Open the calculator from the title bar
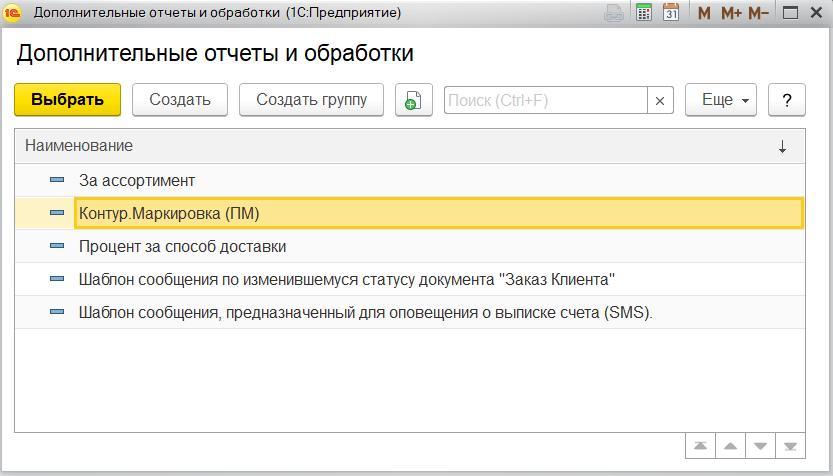This screenshot has width=833, height=476. (644, 13)
